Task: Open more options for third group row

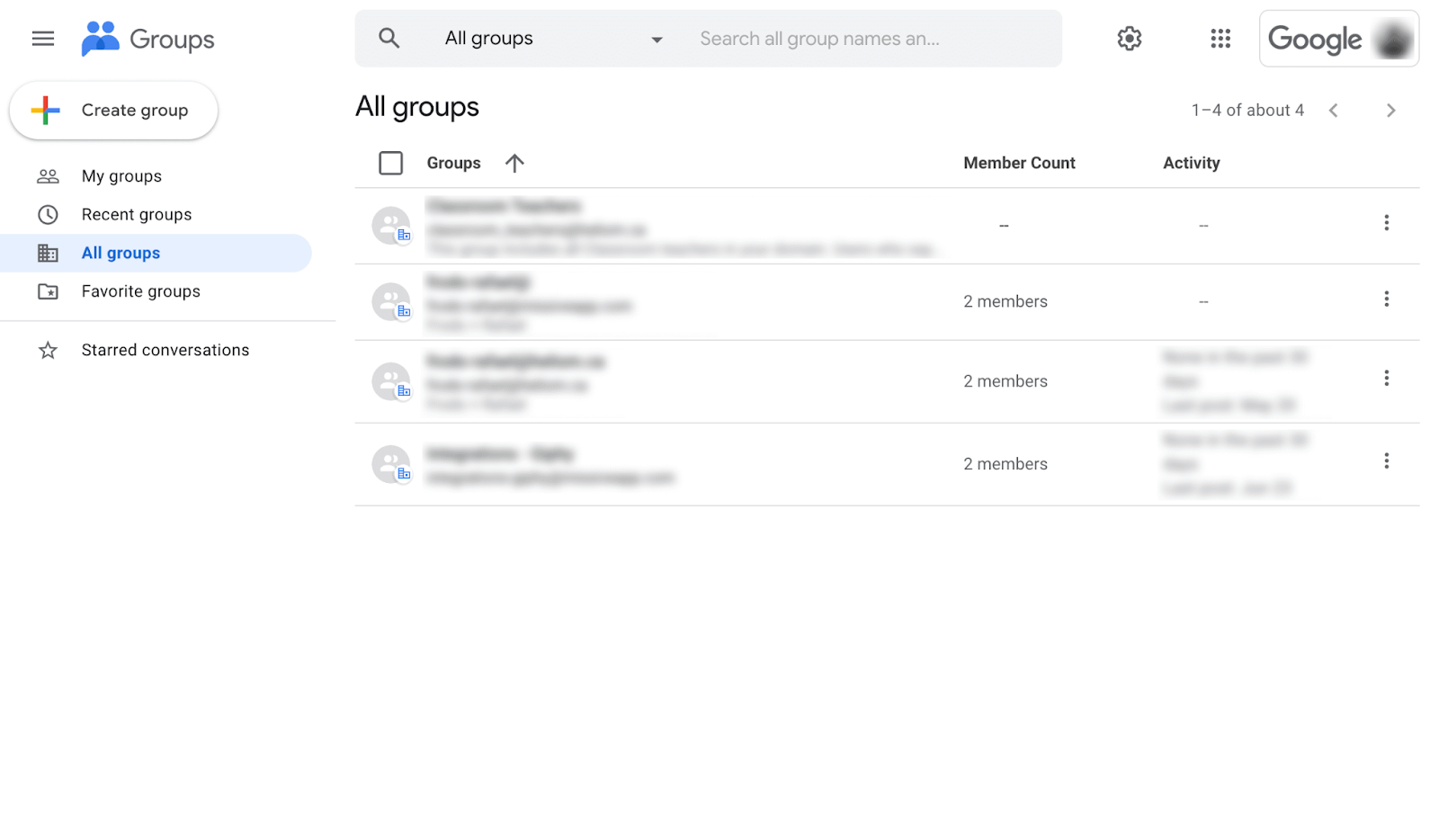Action: pos(1386,378)
